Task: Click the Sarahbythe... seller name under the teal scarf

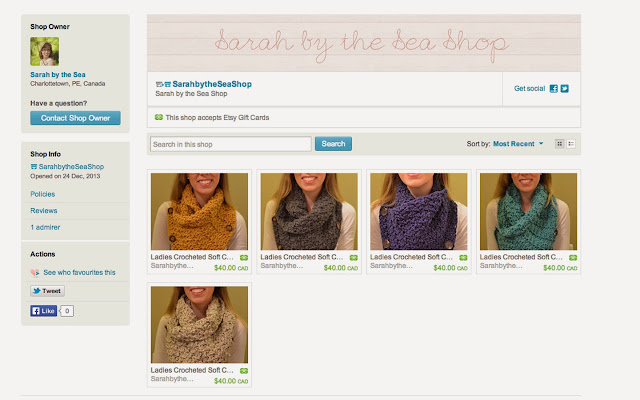Action: tap(501, 266)
